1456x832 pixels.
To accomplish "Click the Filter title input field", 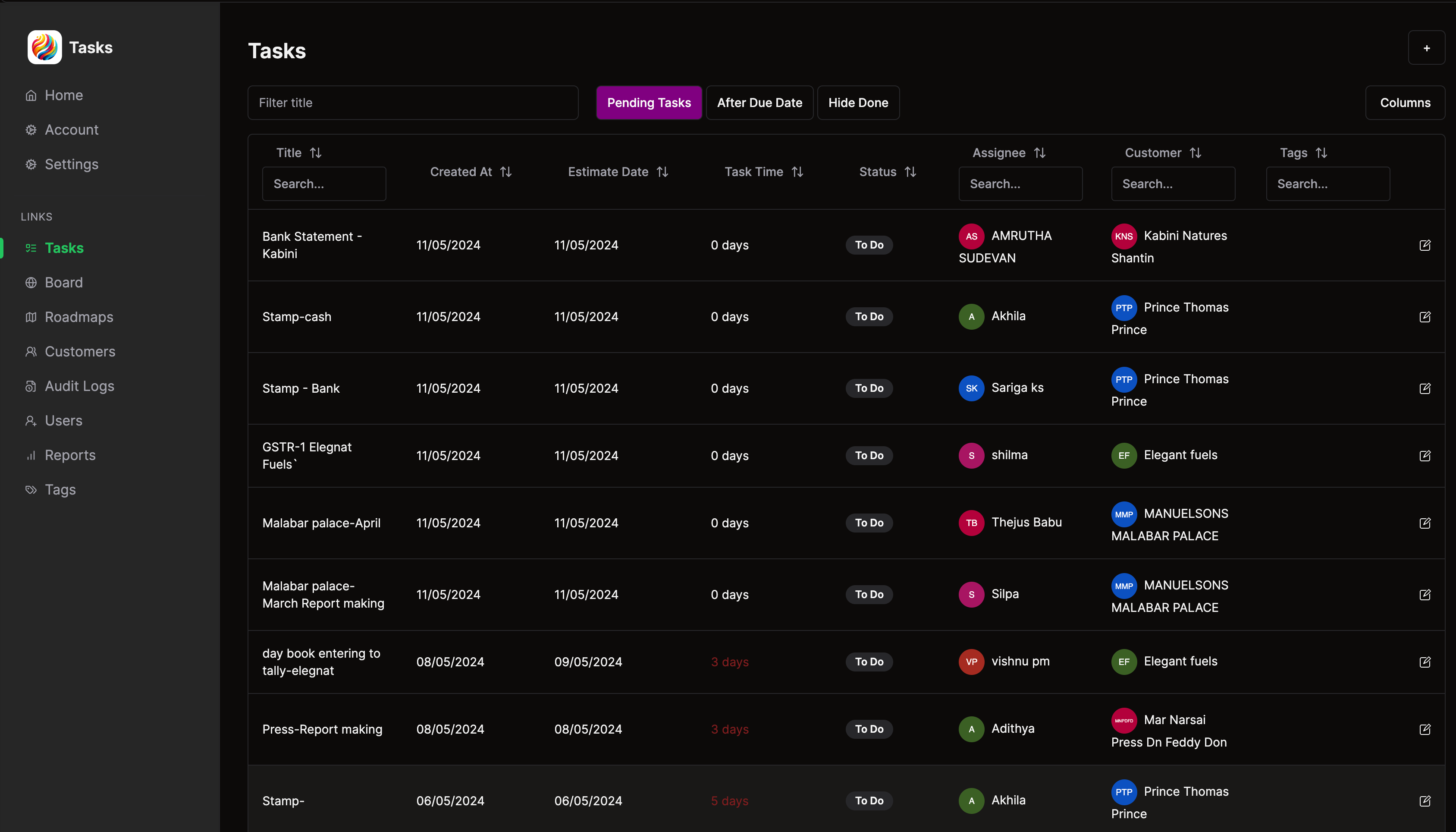I will coord(412,102).
